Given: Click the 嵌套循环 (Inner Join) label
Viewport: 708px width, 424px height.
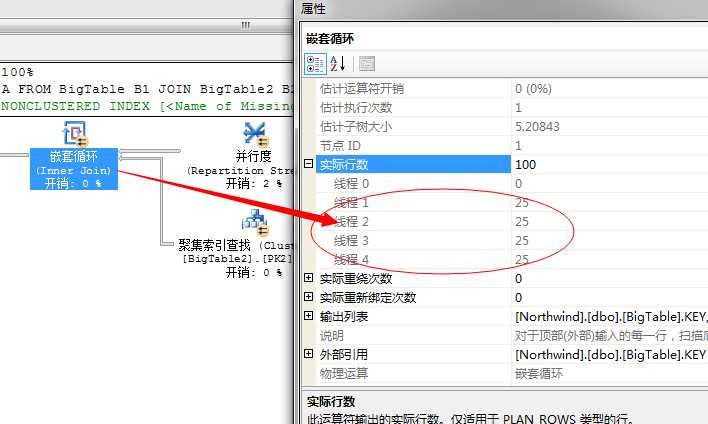Looking at the screenshot, I should [74, 169].
